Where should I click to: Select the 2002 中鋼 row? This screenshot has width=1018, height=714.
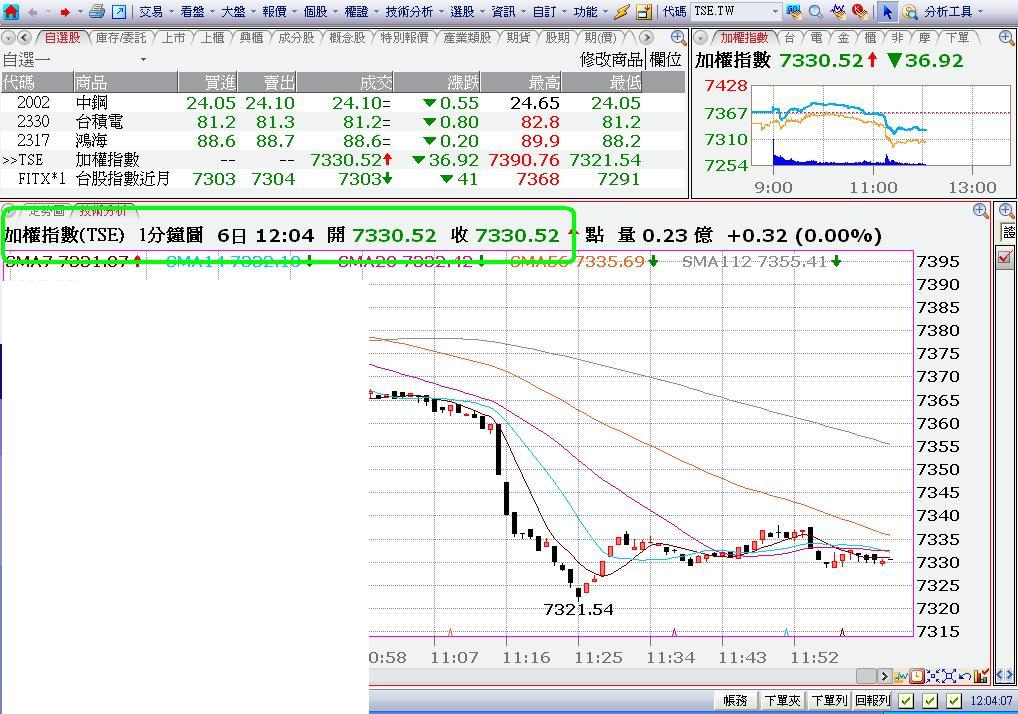[343, 103]
